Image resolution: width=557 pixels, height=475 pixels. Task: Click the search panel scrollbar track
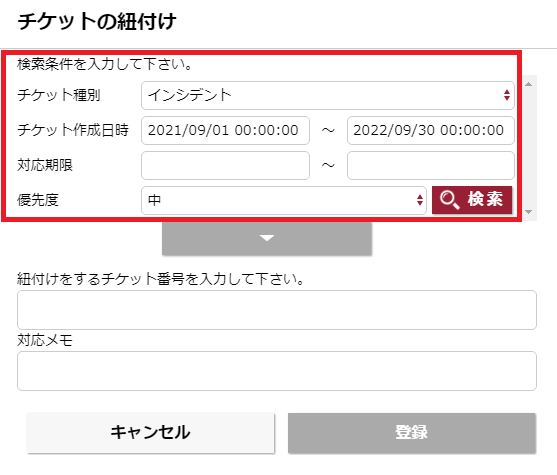[529, 148]
